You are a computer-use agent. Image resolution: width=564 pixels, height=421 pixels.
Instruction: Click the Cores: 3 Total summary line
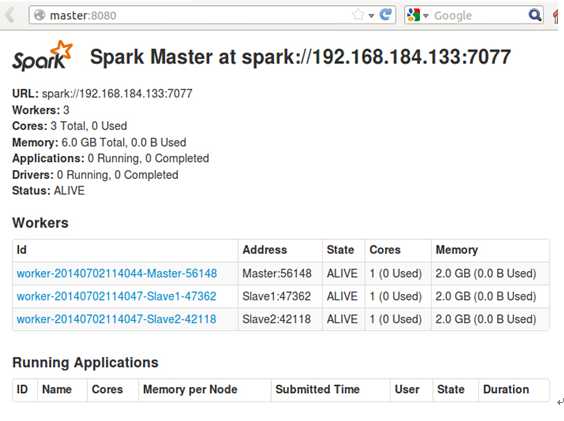69,126
